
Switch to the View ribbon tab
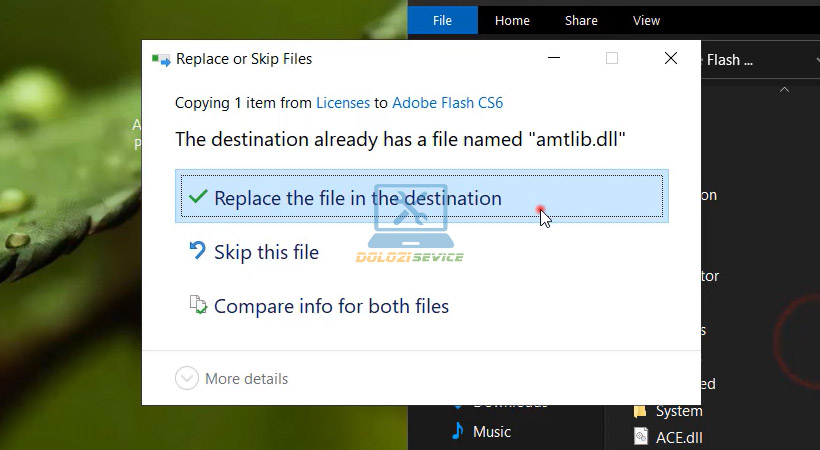[x=646, y=20]
